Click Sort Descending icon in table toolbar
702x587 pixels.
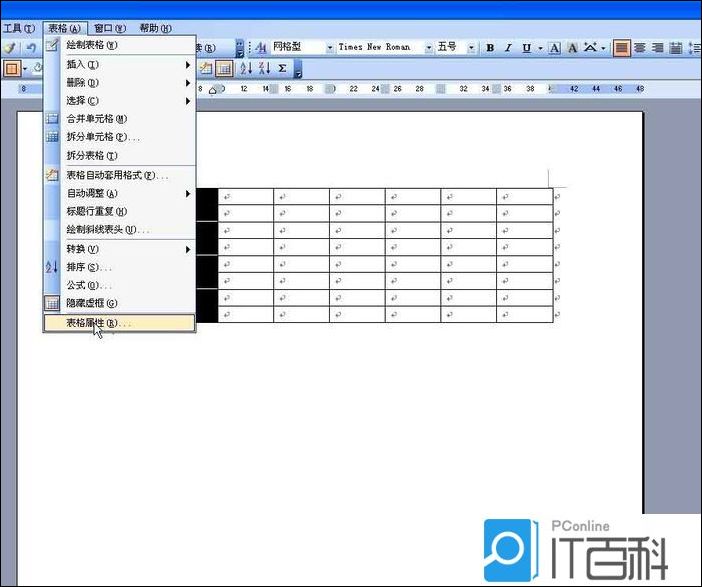click(264, 68)
